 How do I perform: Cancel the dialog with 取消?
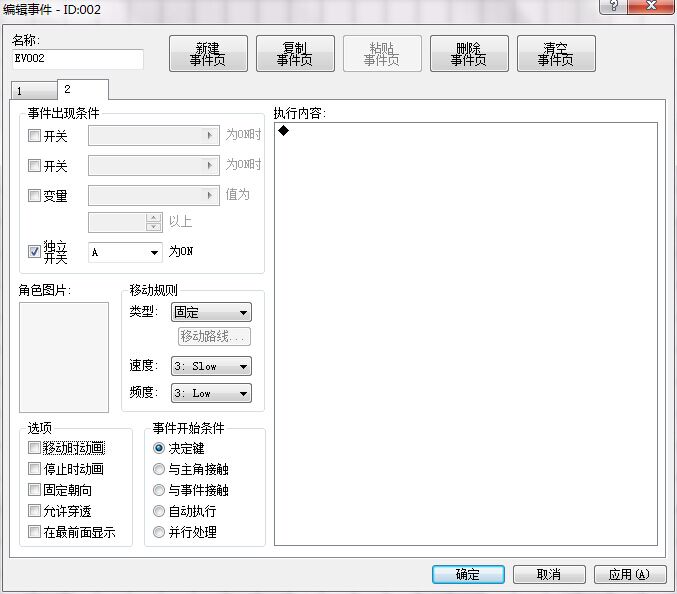(x=549, y=574)
